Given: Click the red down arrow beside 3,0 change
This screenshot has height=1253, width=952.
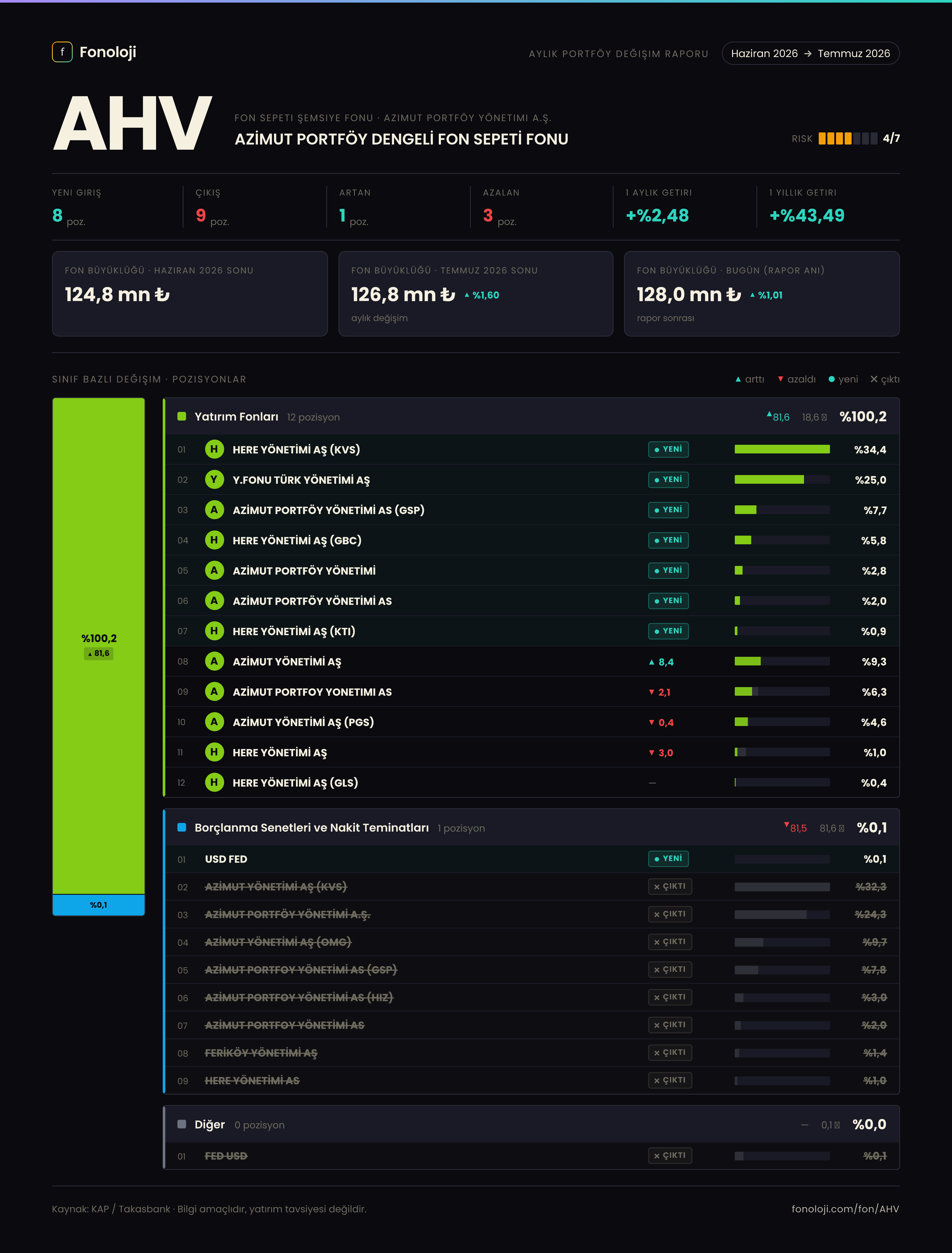Looking at the screenshot, I should [652, 753].
